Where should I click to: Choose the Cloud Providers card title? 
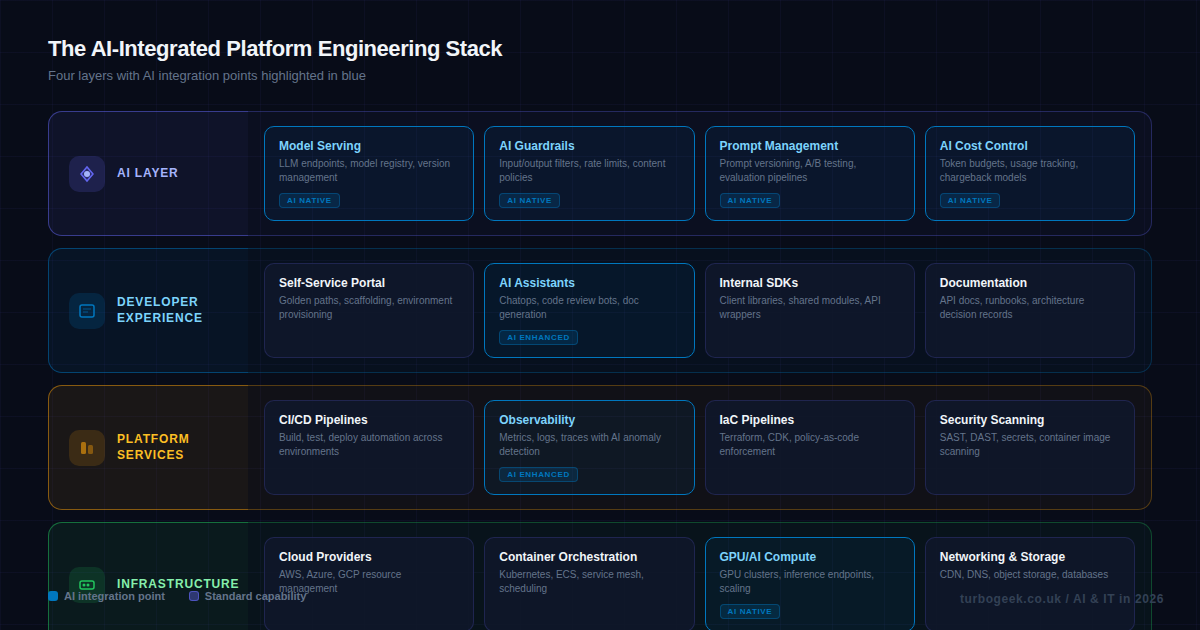pyautogui.click(x=325, y=557)
